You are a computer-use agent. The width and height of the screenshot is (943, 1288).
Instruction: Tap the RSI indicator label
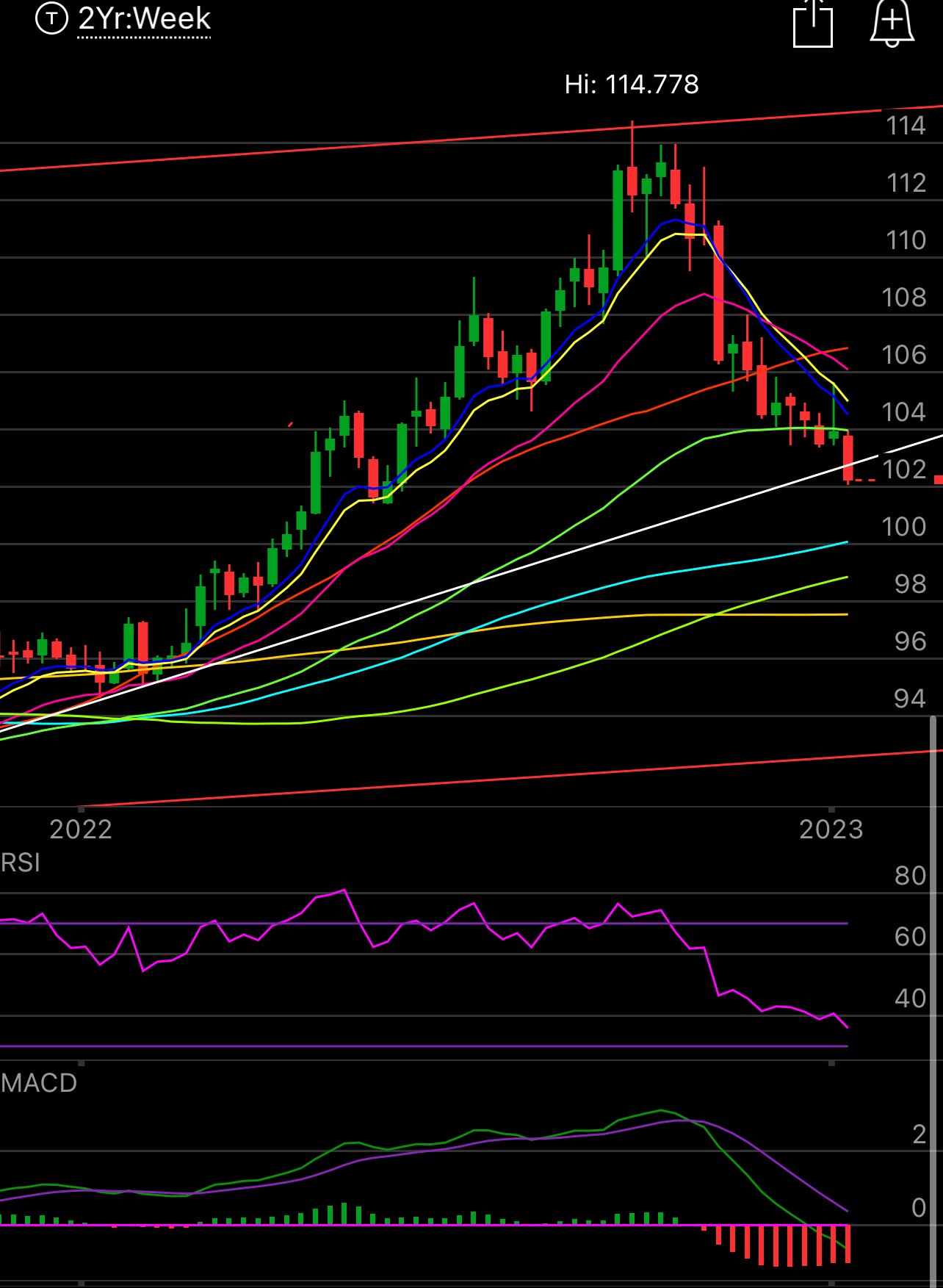coord(21,863)
